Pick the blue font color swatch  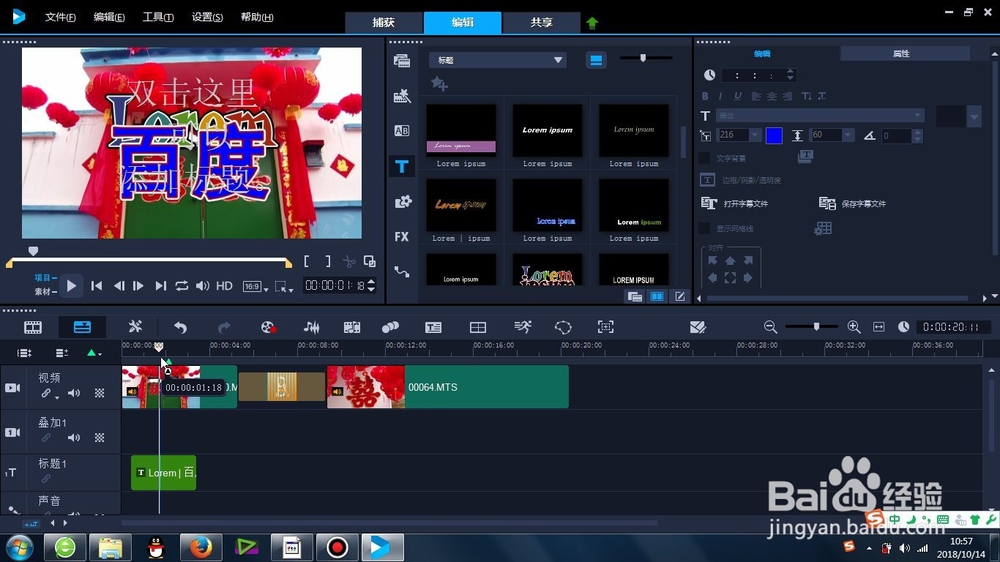774,135
